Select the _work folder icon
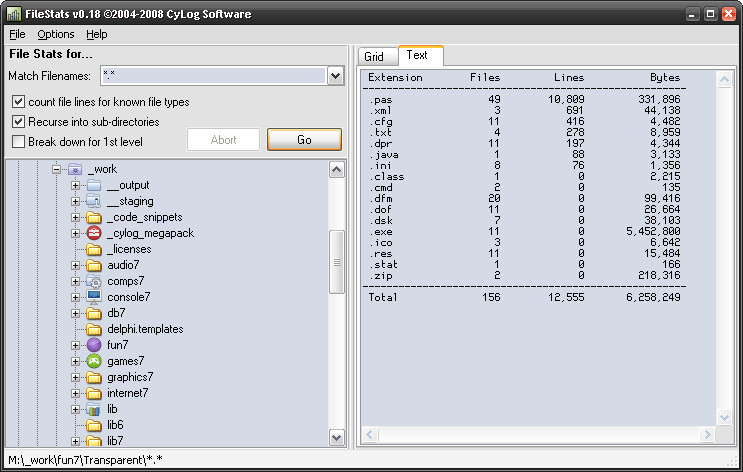743x472 pixels. click(x=75, y=169)
